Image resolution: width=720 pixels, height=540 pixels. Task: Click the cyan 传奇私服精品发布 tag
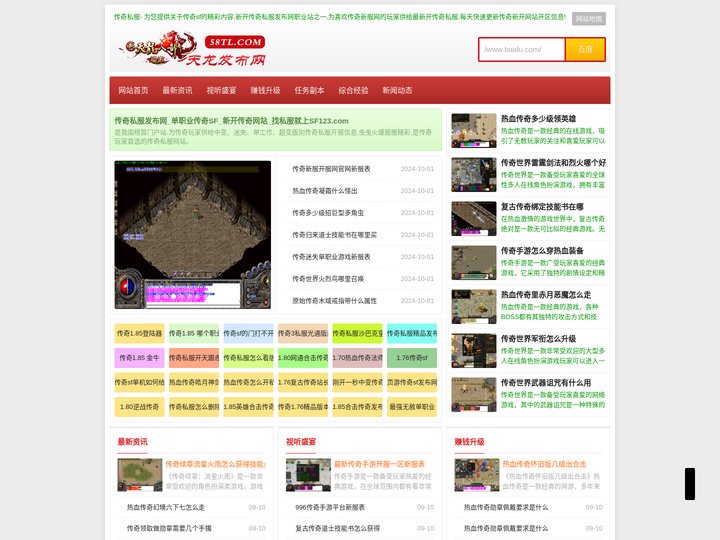[412, 333]
